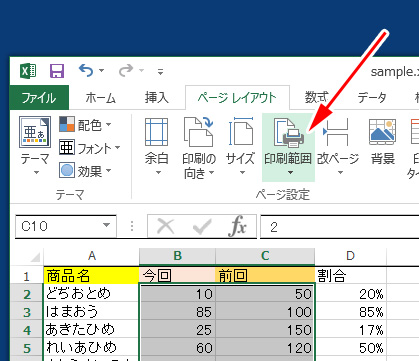Select cell with value 100
The width and height of the screenshot is (419, 361).
click(x=265, y=312)
